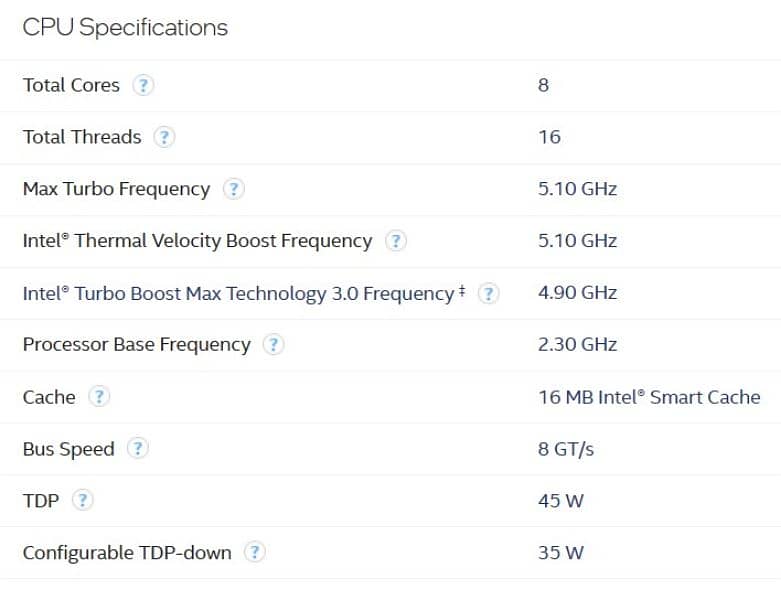Open the Total Threads help tooltip icon
Image resolution: width=781 pixels, height=600 pixels.
pos(165,137)
